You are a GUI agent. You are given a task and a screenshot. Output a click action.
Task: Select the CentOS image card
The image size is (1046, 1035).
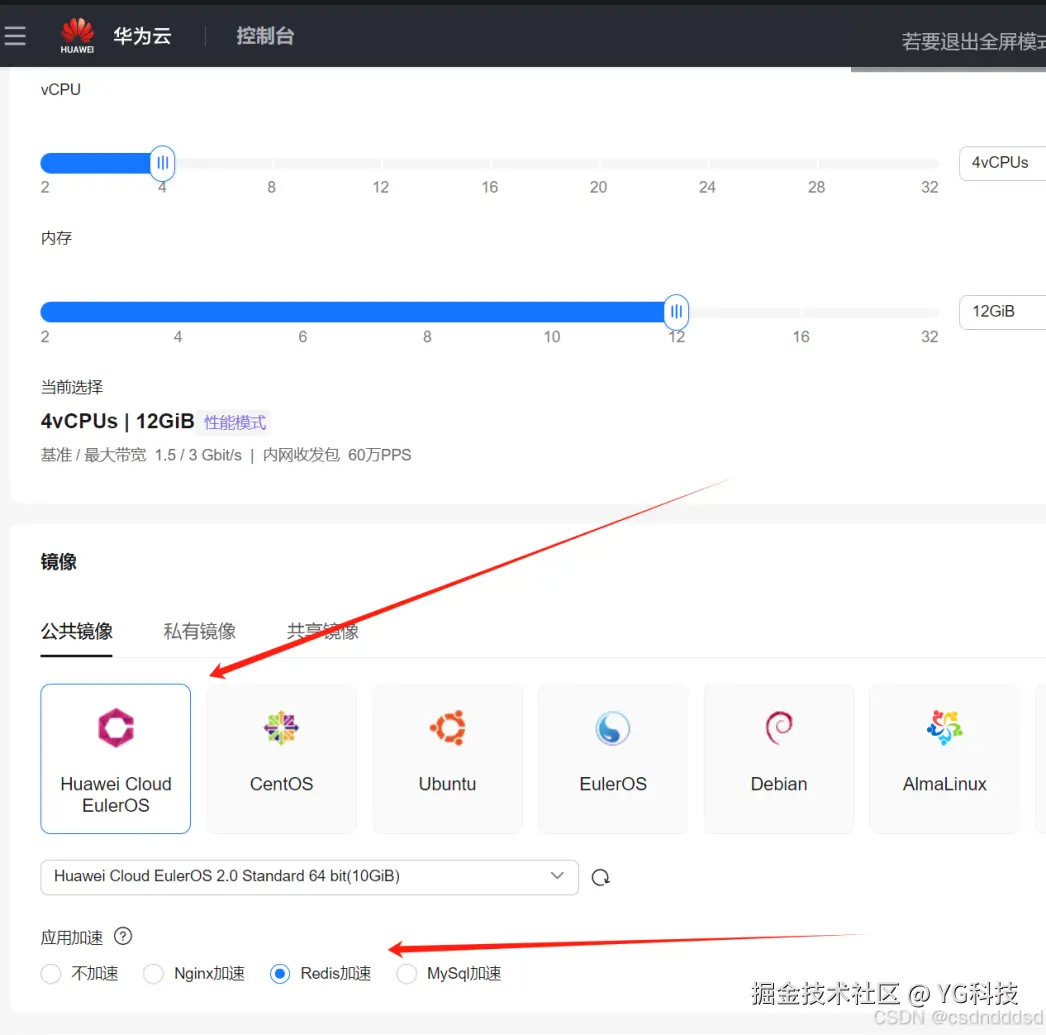point(282,758)
